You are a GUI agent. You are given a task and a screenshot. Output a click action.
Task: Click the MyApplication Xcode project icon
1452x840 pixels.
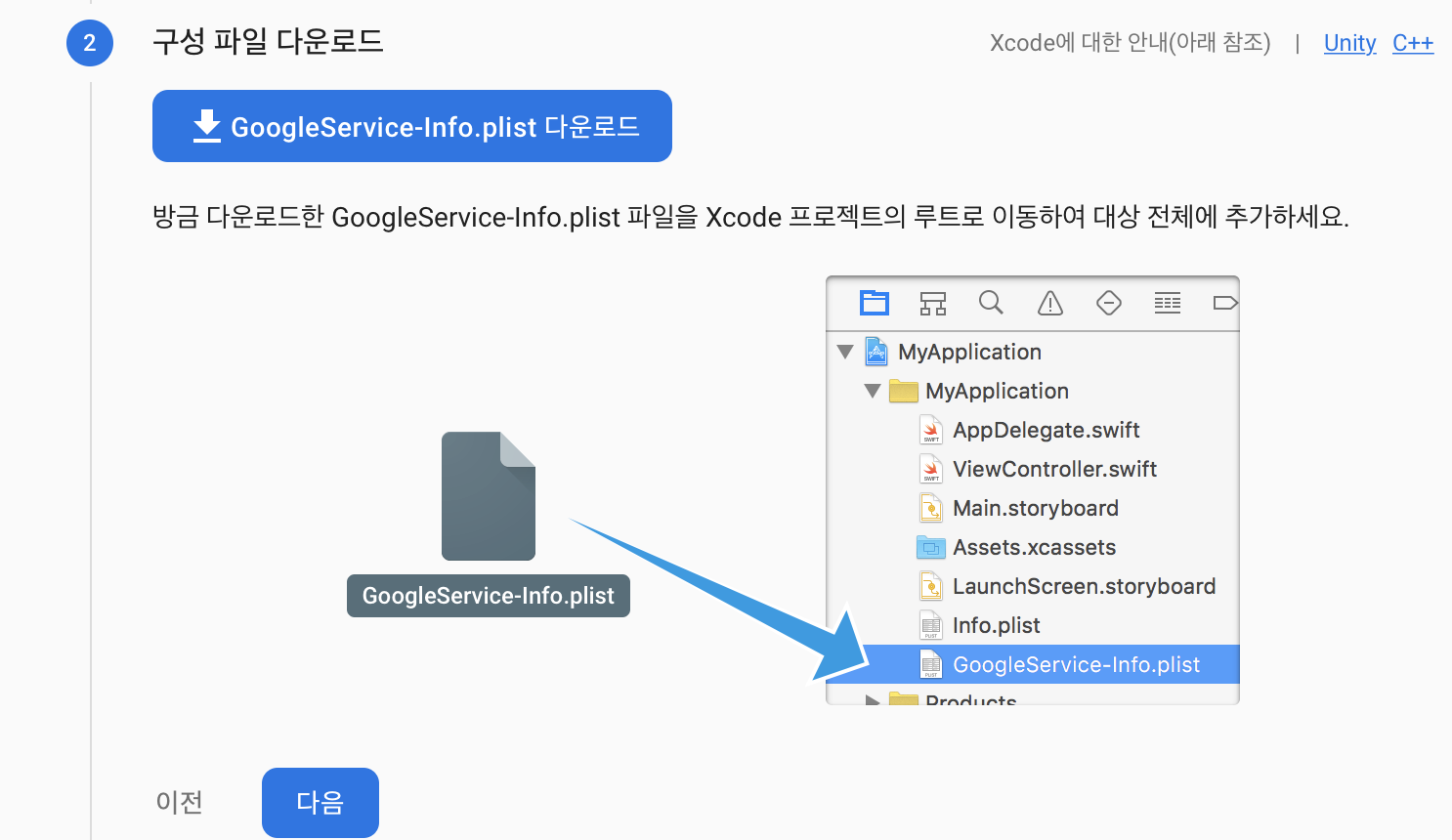point(876,352)
